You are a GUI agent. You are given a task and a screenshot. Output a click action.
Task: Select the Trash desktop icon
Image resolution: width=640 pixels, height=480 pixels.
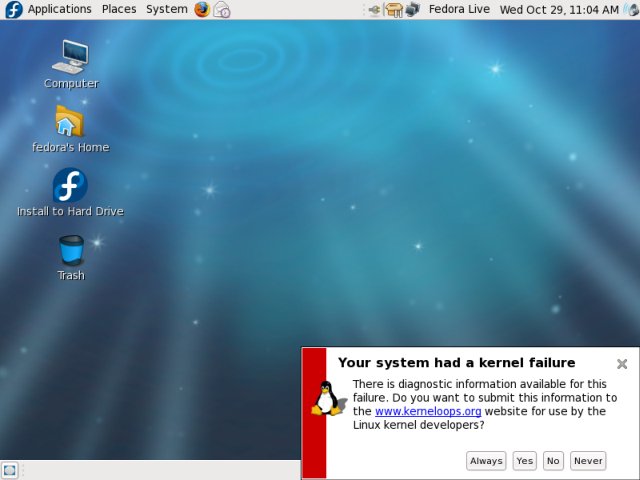tap(71, 258)
